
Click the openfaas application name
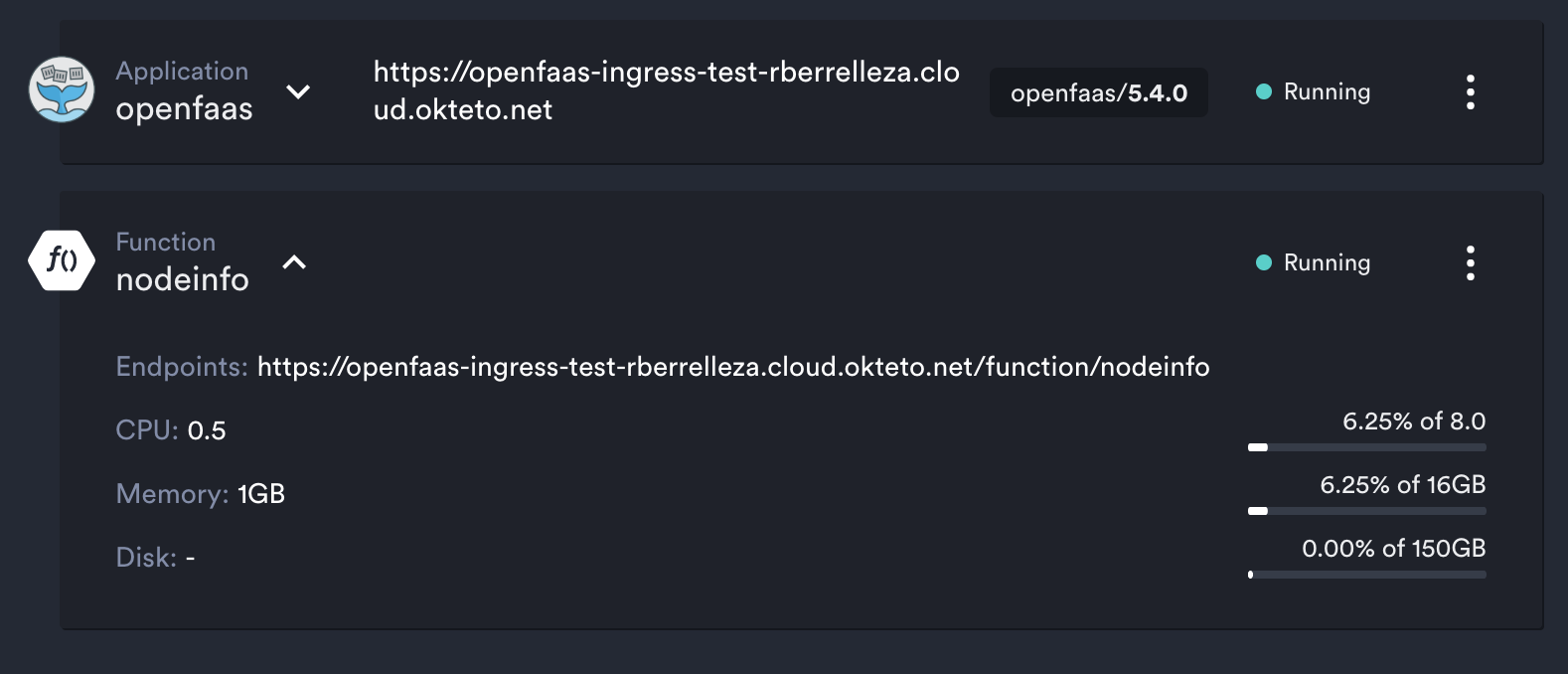(184, 108)
